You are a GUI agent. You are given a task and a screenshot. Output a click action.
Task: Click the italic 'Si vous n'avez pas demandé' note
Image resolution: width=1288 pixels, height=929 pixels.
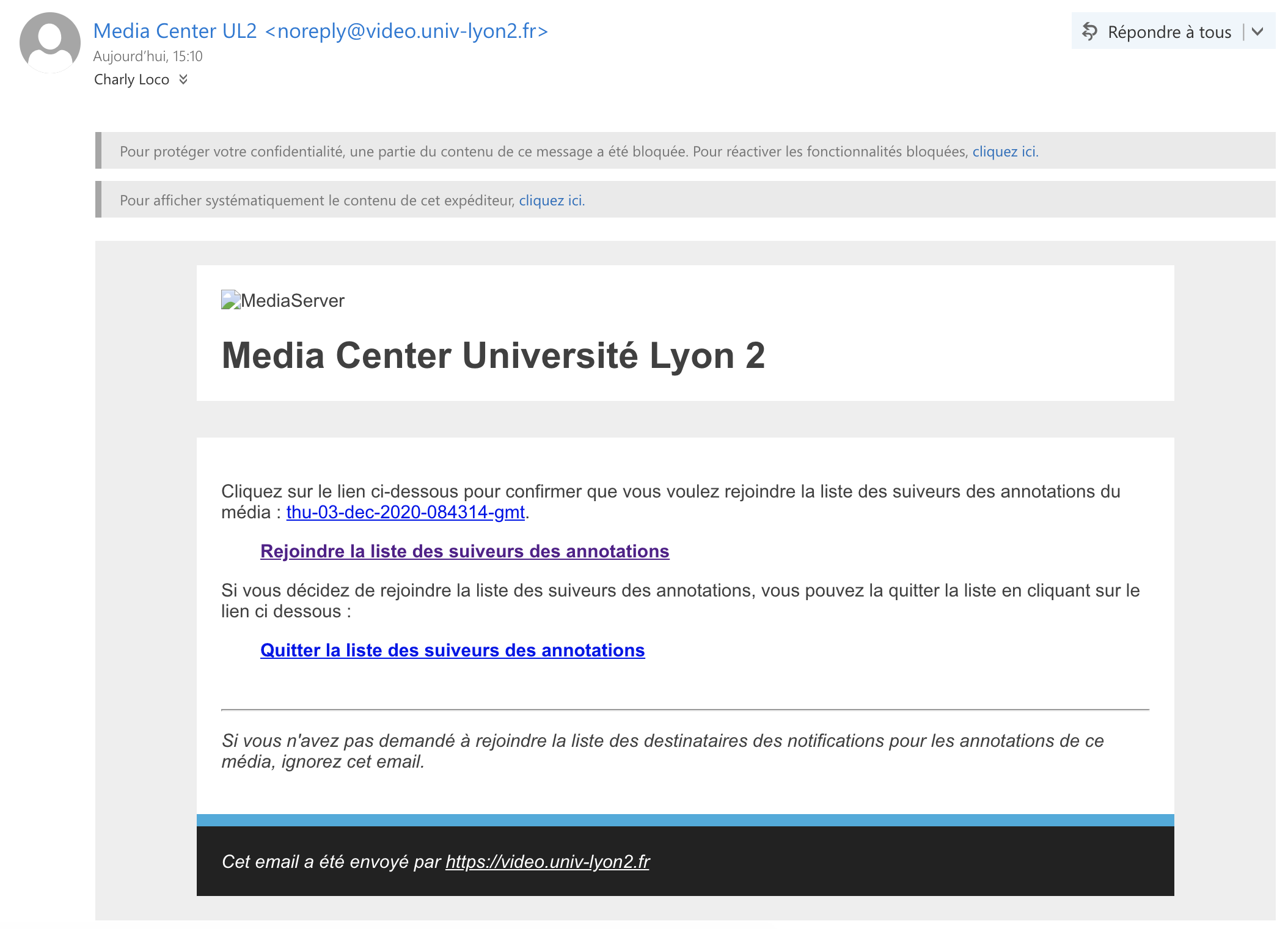(x=663, y=751)
